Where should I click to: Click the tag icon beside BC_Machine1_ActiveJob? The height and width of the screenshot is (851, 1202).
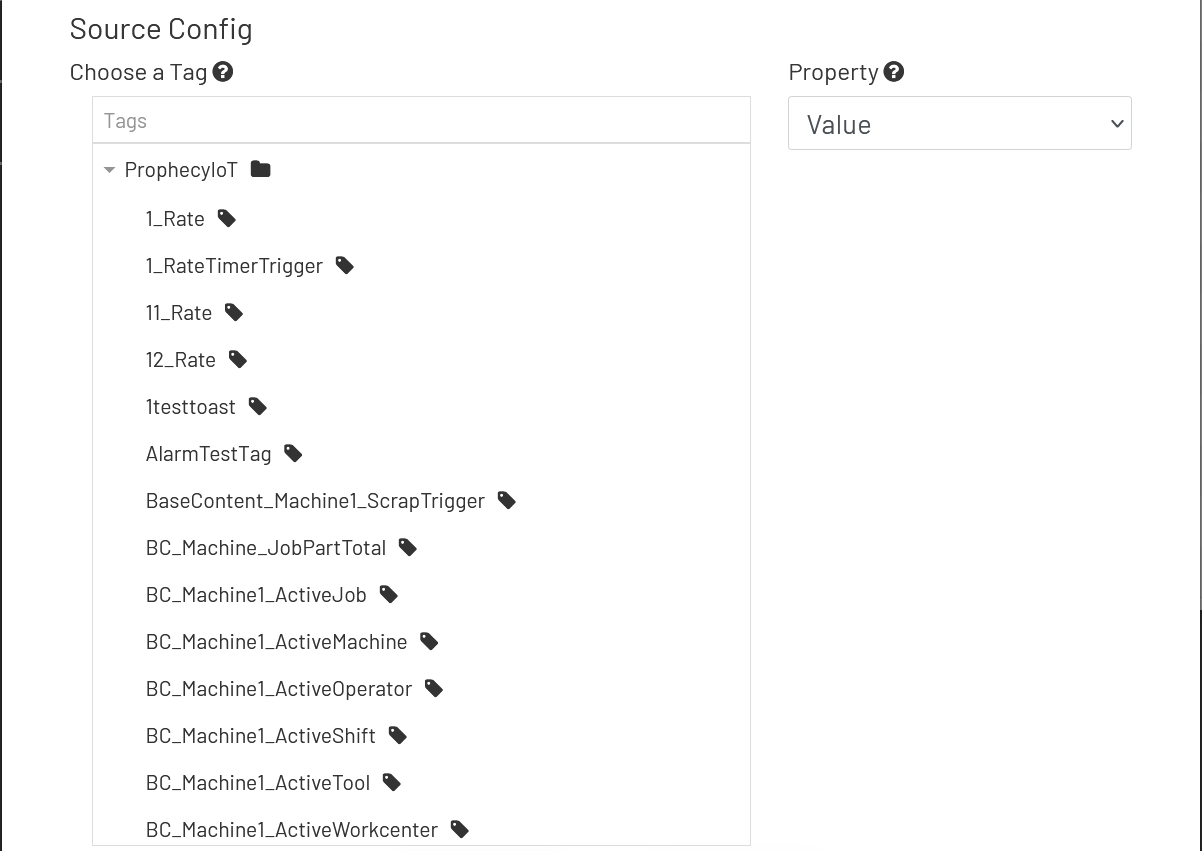pyautogui.click(x=388, y=593)
